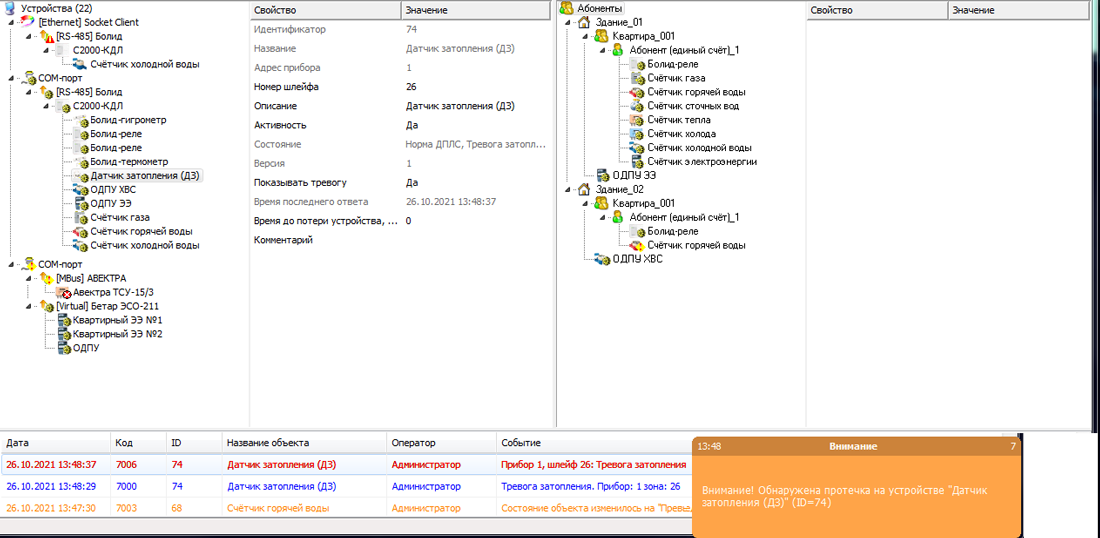Sort events by the Дата column header

pos(55,442)
